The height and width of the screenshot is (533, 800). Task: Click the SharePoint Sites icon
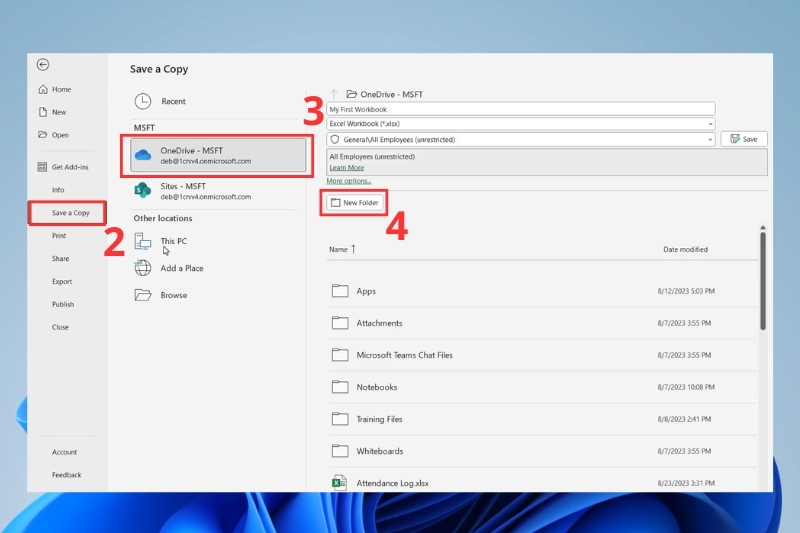point(142,190)
